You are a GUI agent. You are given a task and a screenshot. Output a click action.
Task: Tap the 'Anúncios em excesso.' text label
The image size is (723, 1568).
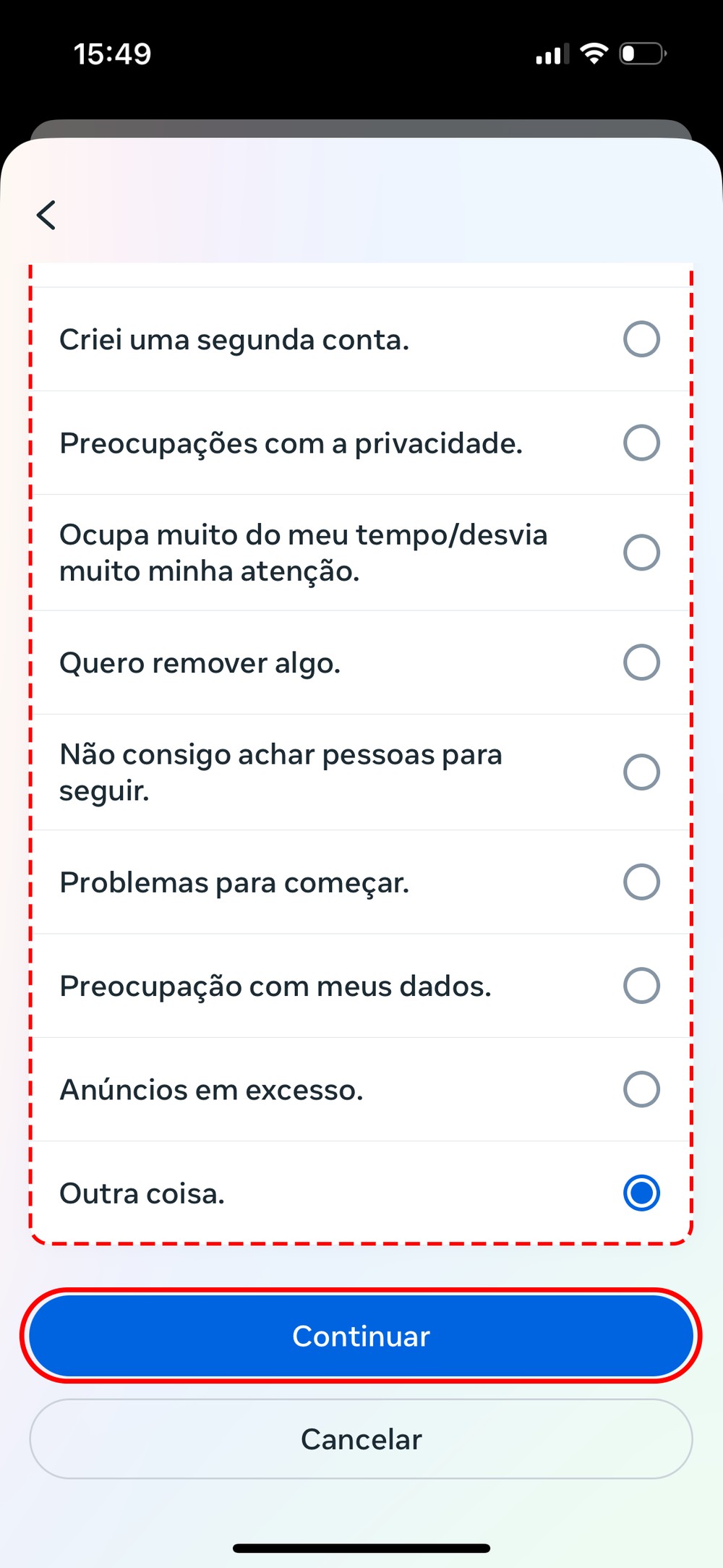211,1090
